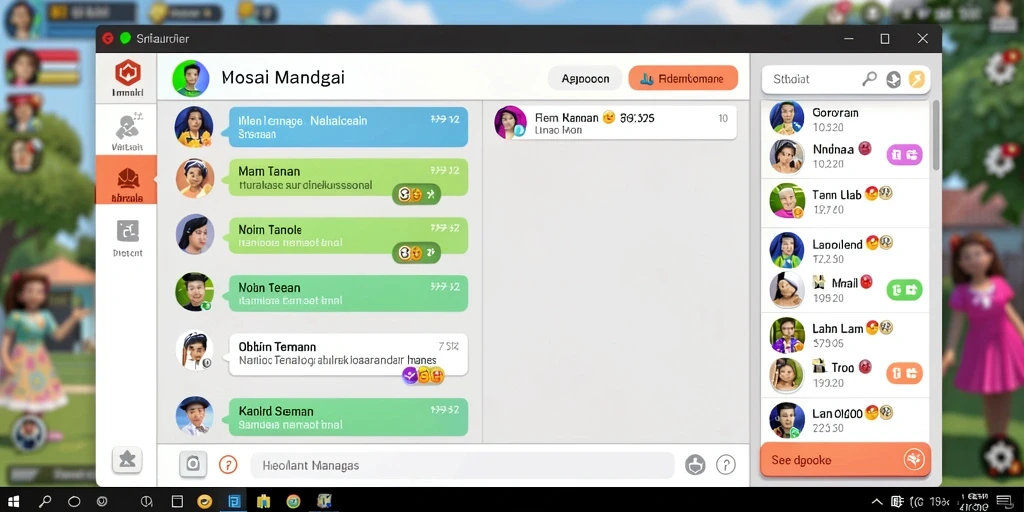
Task: Click Mosai Mandgai header avatar
Action: pos(190,78)
